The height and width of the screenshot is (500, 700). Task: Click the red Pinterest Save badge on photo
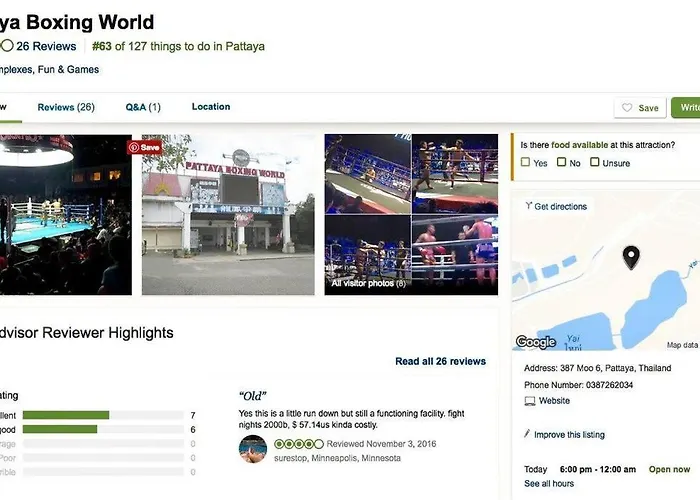tap(144, 147)
